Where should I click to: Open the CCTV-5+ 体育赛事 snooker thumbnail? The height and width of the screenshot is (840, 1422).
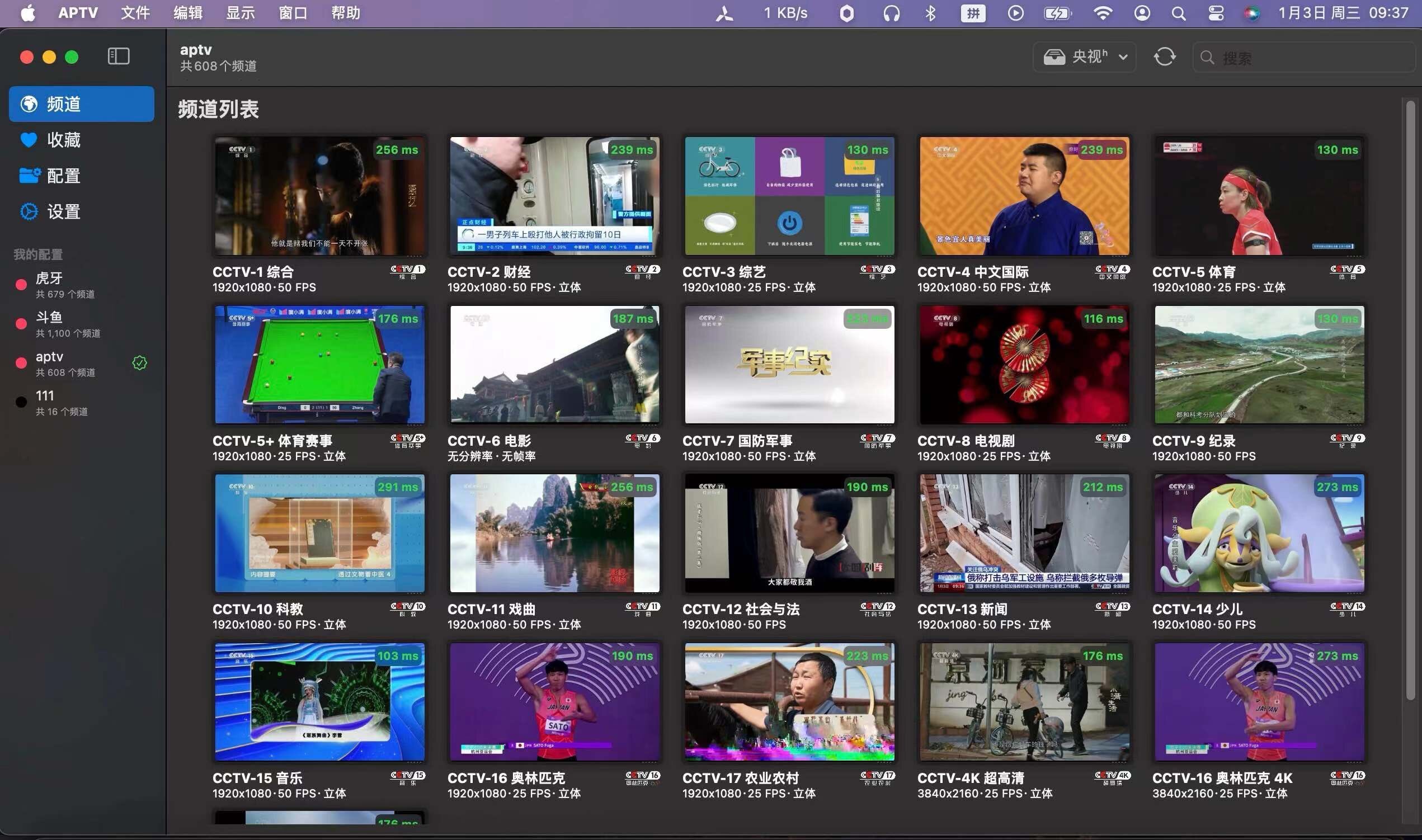coord(320,365)
